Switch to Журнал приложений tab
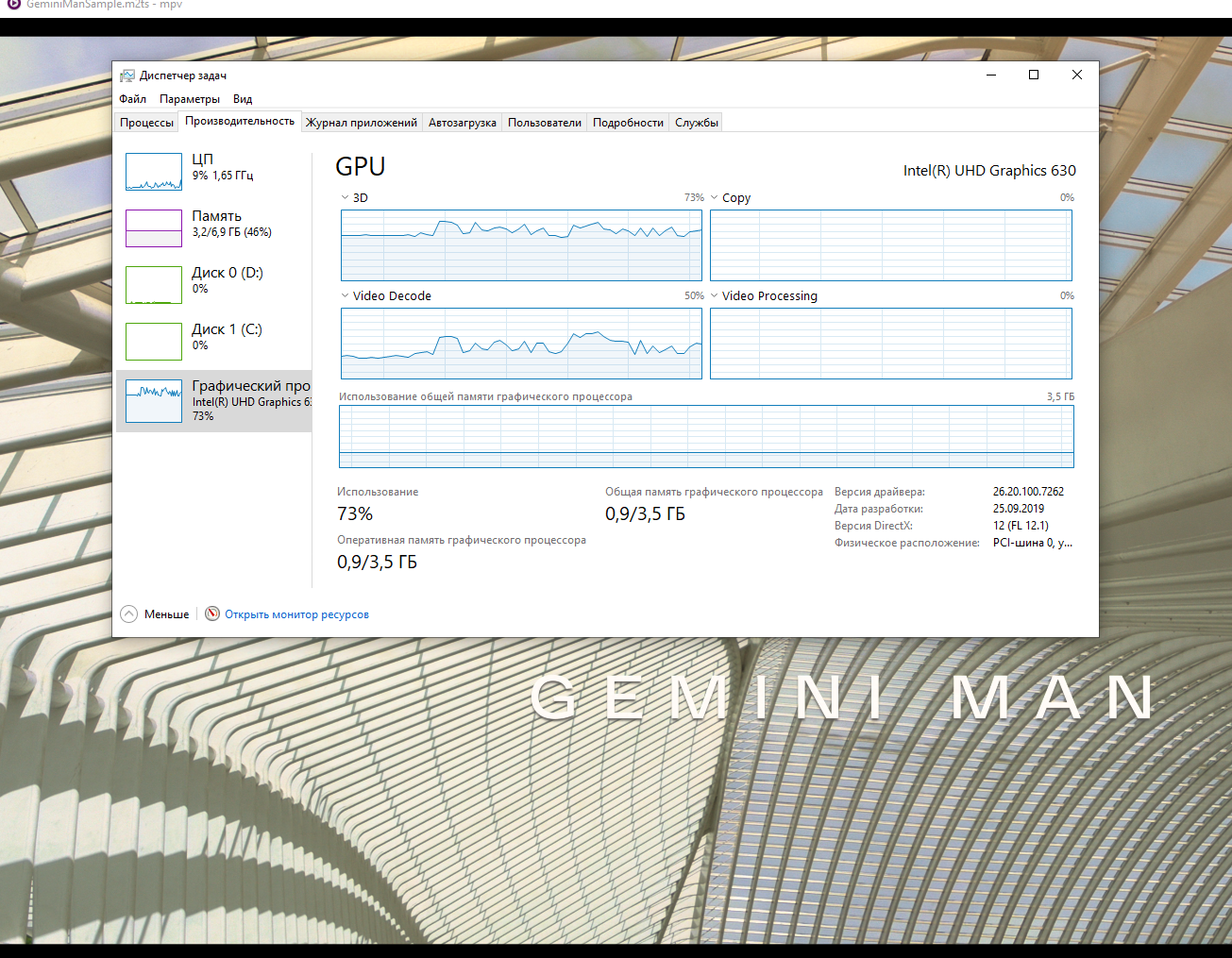Screen dimensions: 1232x958 pyautogui.click(x=362, y=123)
